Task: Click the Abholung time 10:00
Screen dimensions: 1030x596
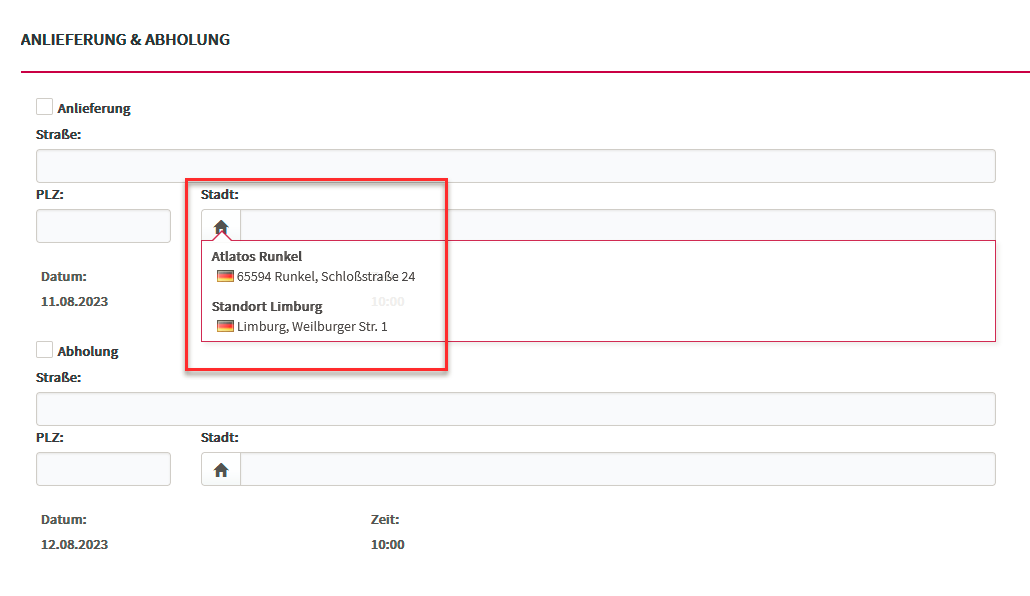Action: tap(388, 545)
